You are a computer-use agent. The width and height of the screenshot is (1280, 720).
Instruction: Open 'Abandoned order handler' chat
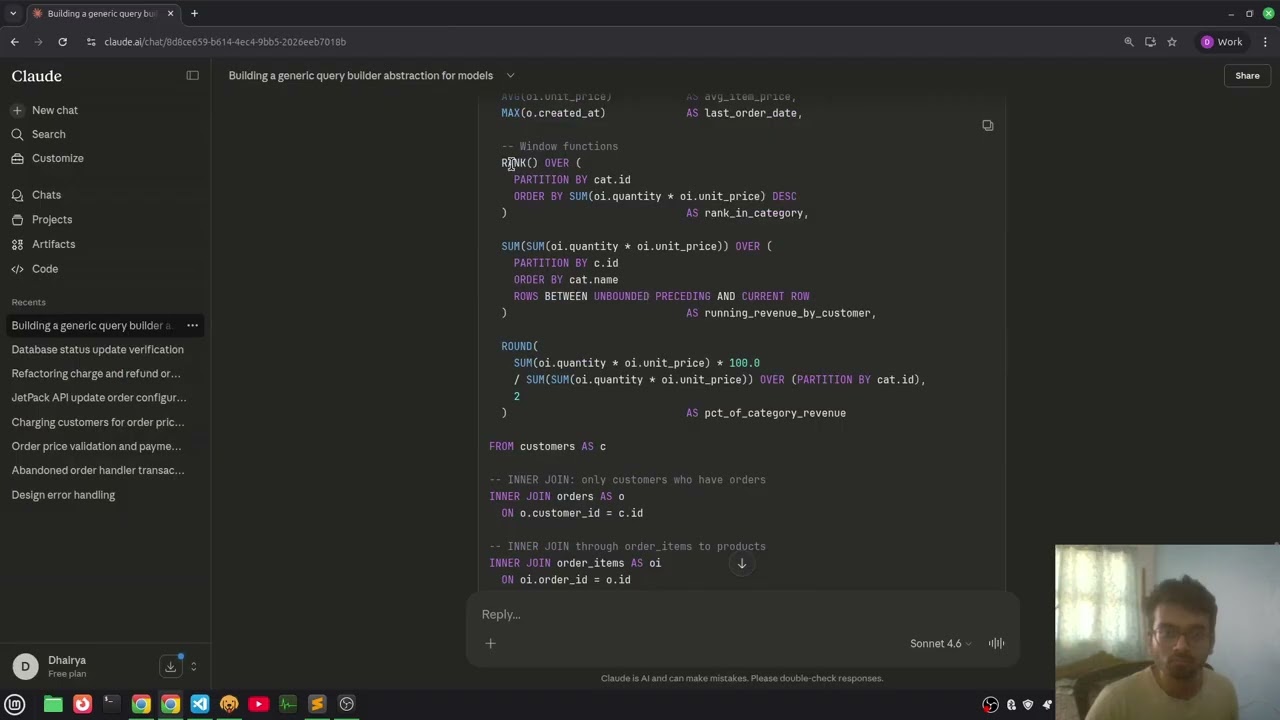point(98,470)
